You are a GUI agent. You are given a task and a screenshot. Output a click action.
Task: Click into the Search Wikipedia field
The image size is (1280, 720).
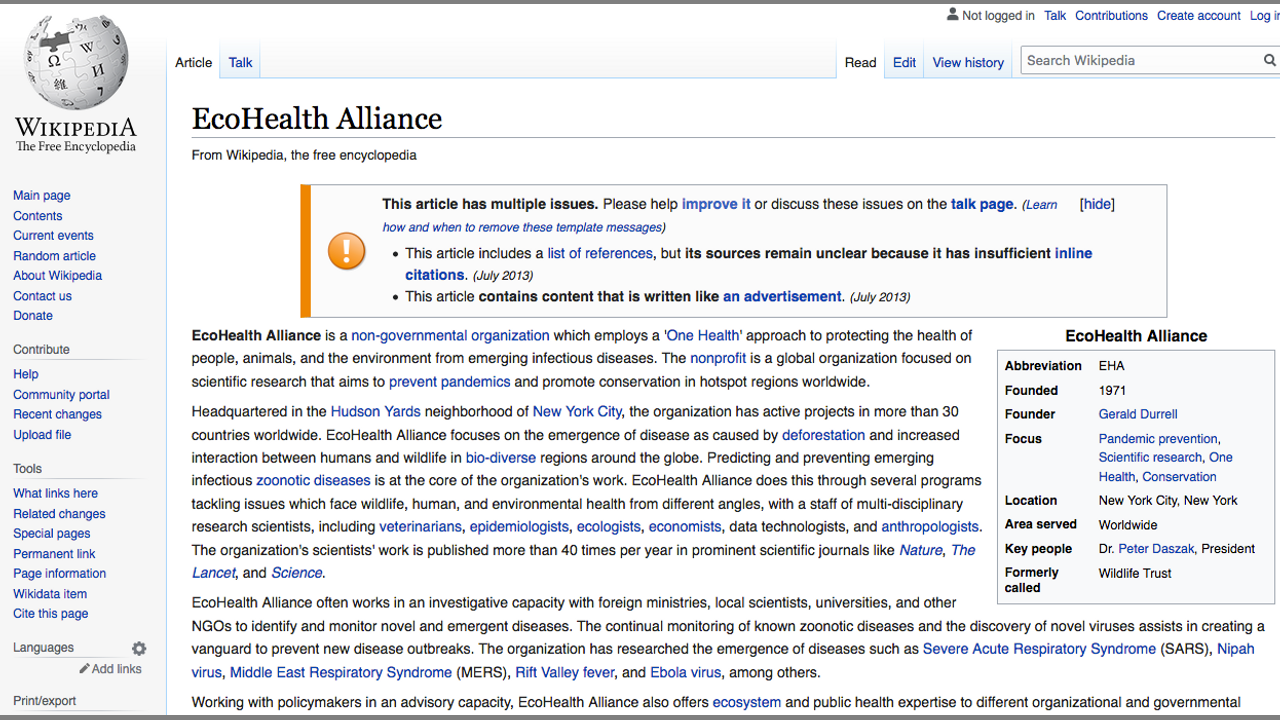1138,61
